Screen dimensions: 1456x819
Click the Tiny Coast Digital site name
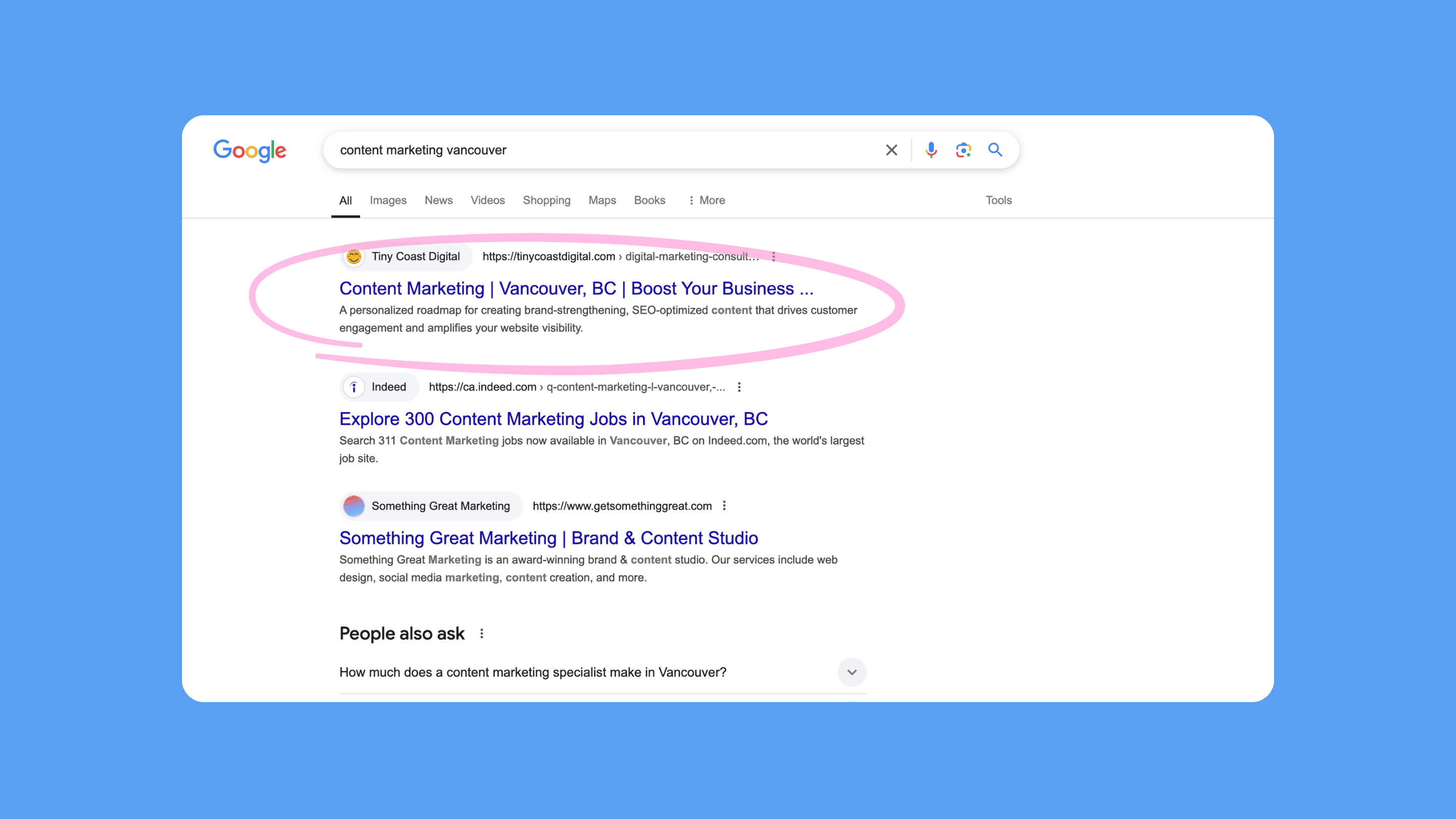(x=416, y=257)
